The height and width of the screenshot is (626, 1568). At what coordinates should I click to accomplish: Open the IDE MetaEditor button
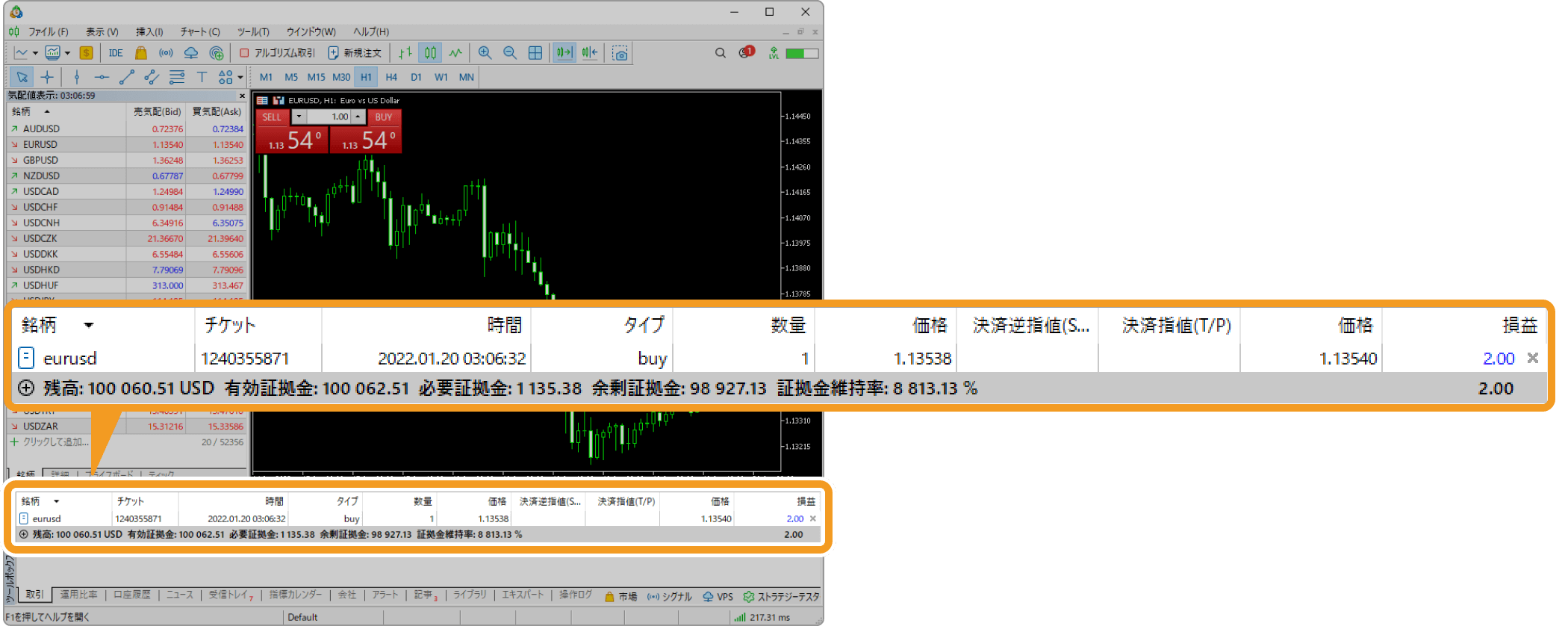tap(116, 53)
